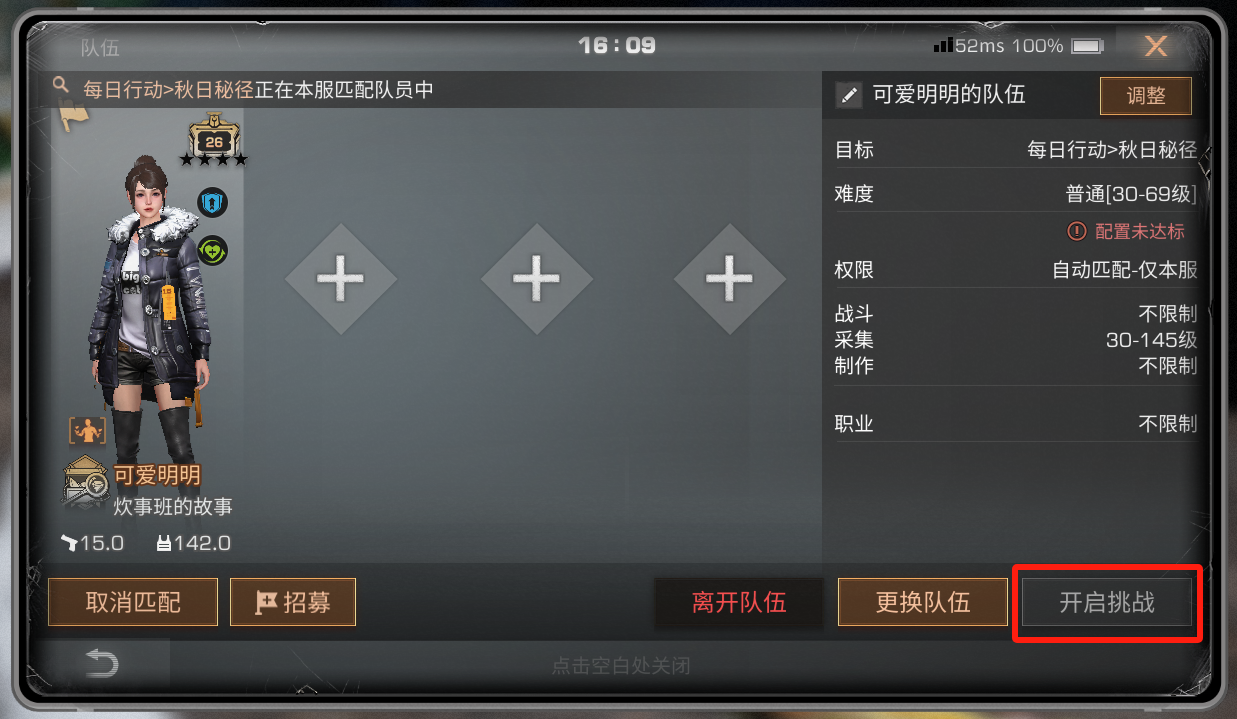Tap the magnifier search icon at top-left
This screenshot has width=1237, height=719.
coord(61,86)
